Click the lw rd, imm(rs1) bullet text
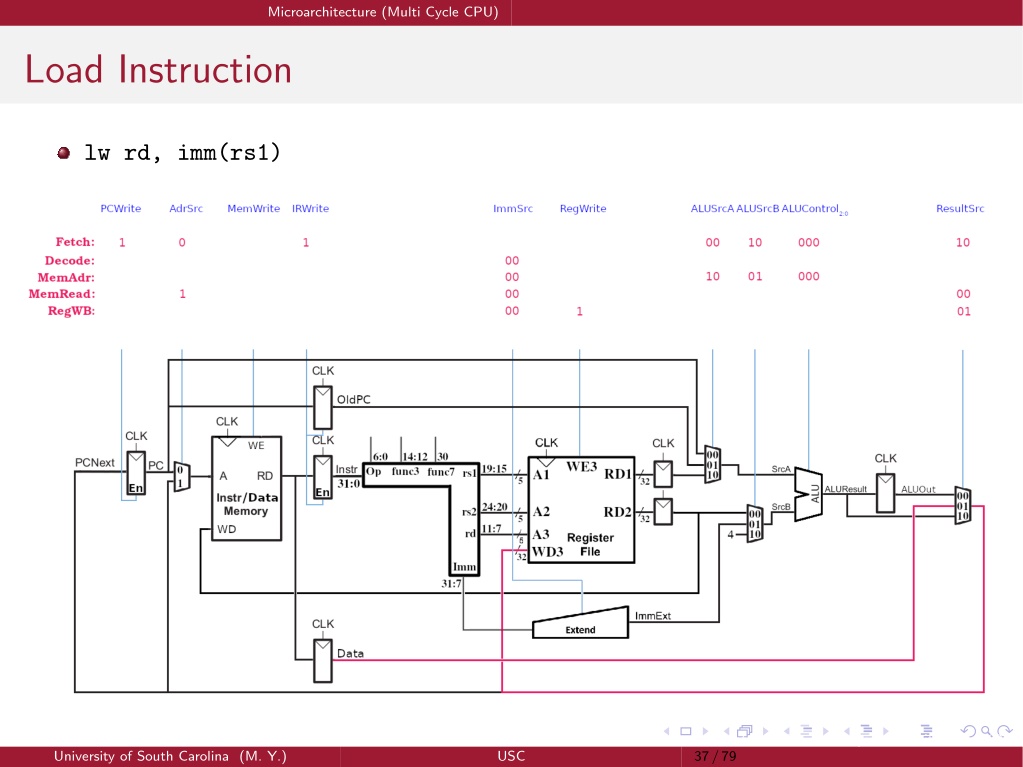 (182, 153)
